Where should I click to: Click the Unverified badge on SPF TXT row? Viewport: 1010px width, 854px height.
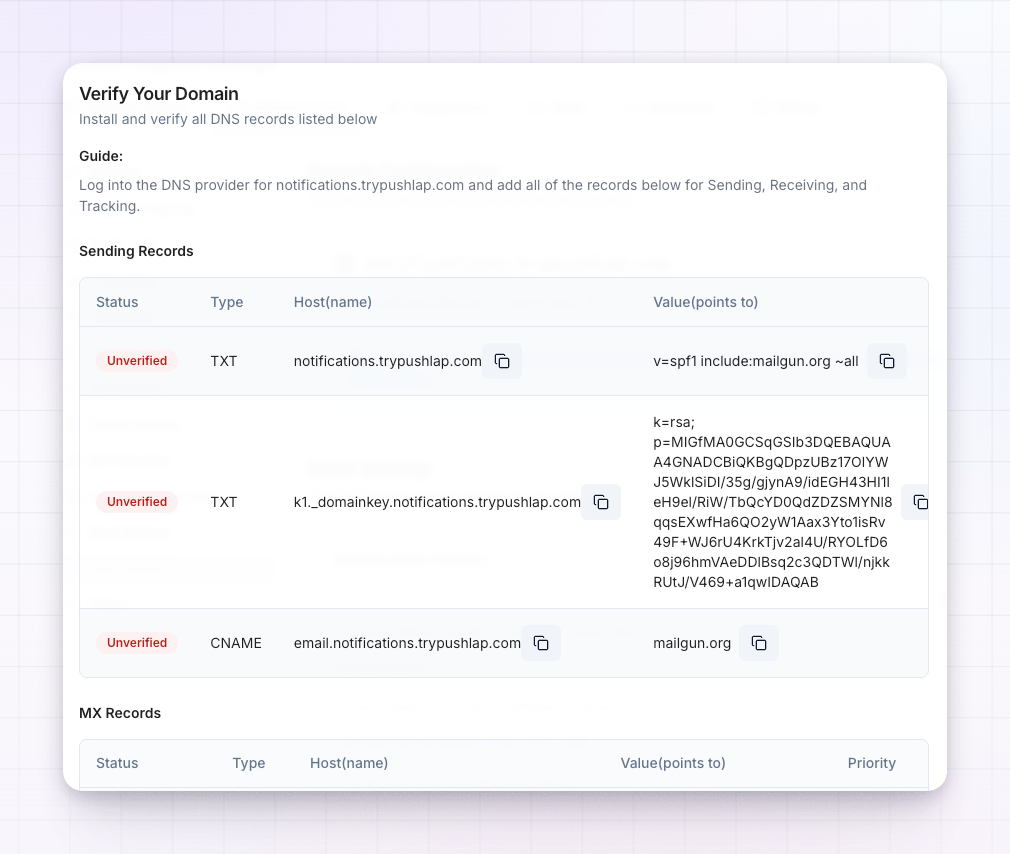click(x=137, y=361)
